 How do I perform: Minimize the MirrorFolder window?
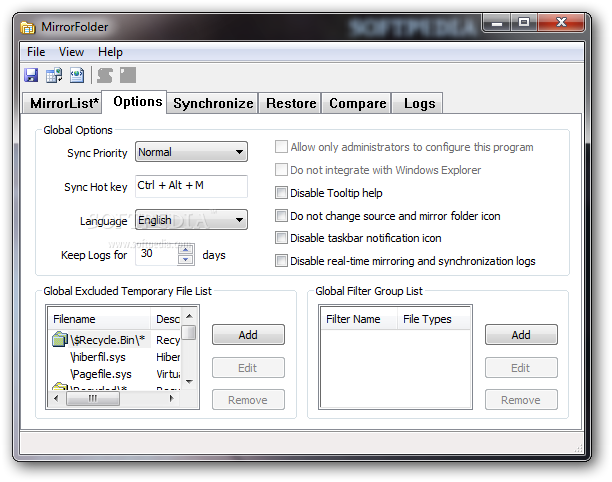tap(497, 23)
